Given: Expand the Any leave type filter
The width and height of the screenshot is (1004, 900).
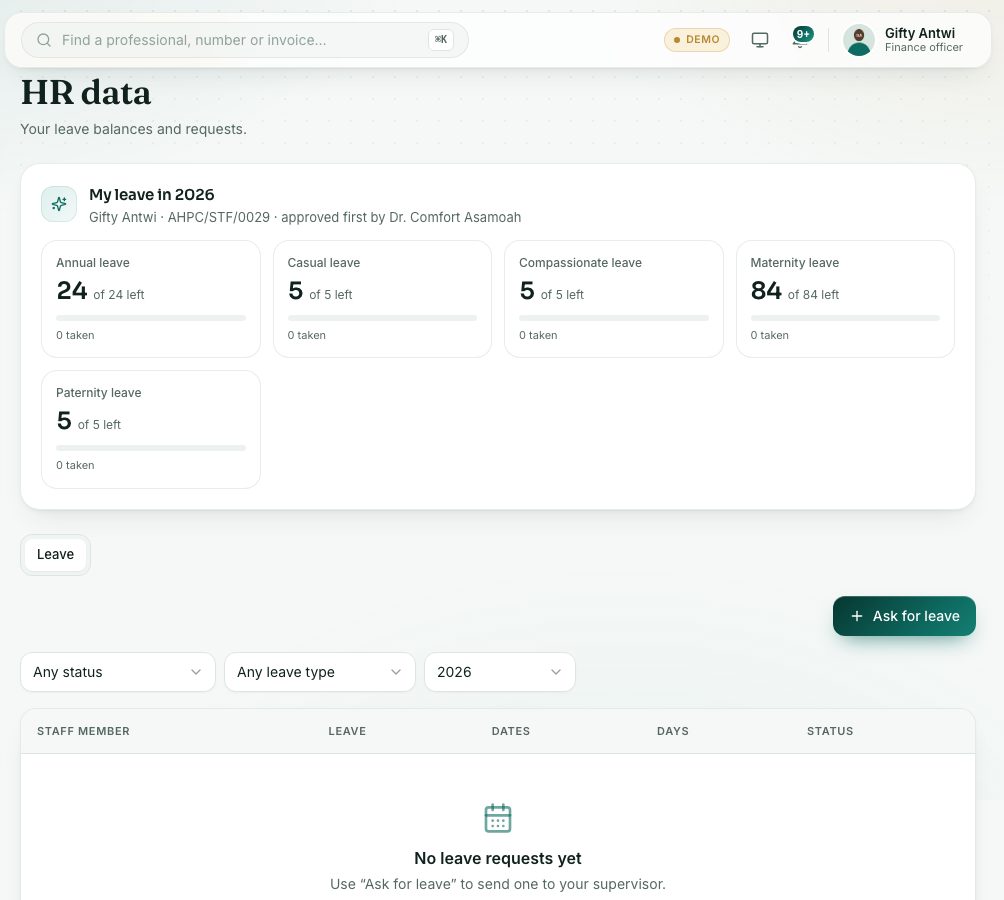Looking at the screenshot, I should (x=320, y=672).
